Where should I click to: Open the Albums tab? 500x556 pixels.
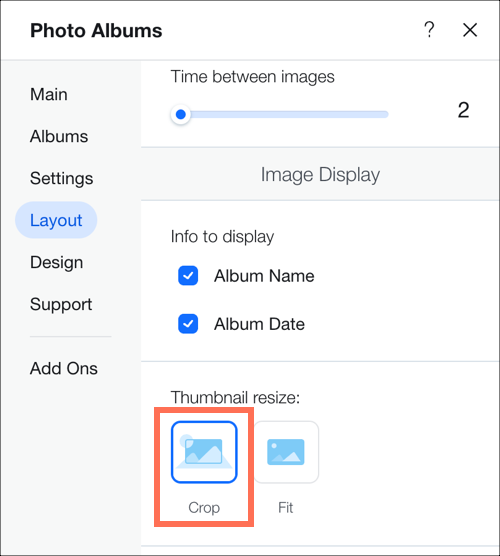pyautogui.click(x=59, y=136)
